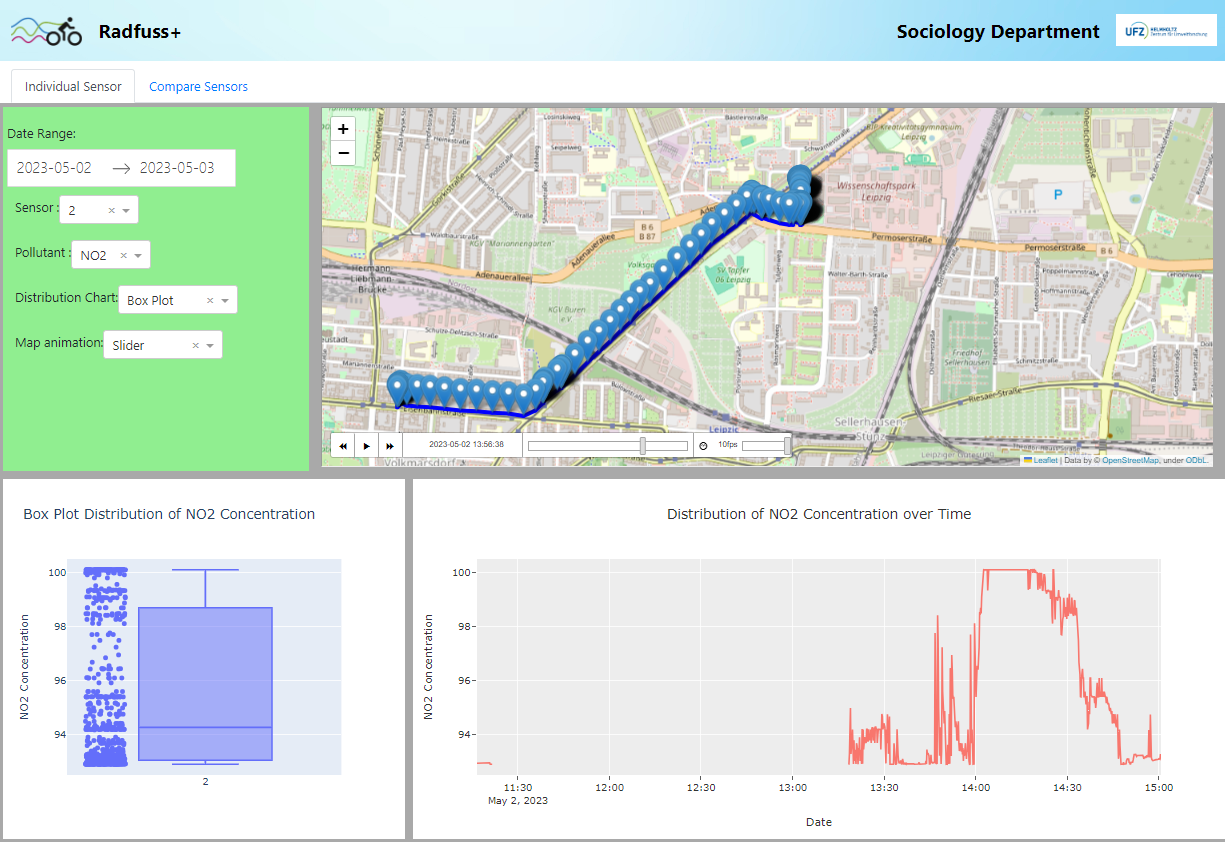Screen dimensions: 1225x842
Task: Clear the Map animation selection
Action: click(x=196, y=345)
